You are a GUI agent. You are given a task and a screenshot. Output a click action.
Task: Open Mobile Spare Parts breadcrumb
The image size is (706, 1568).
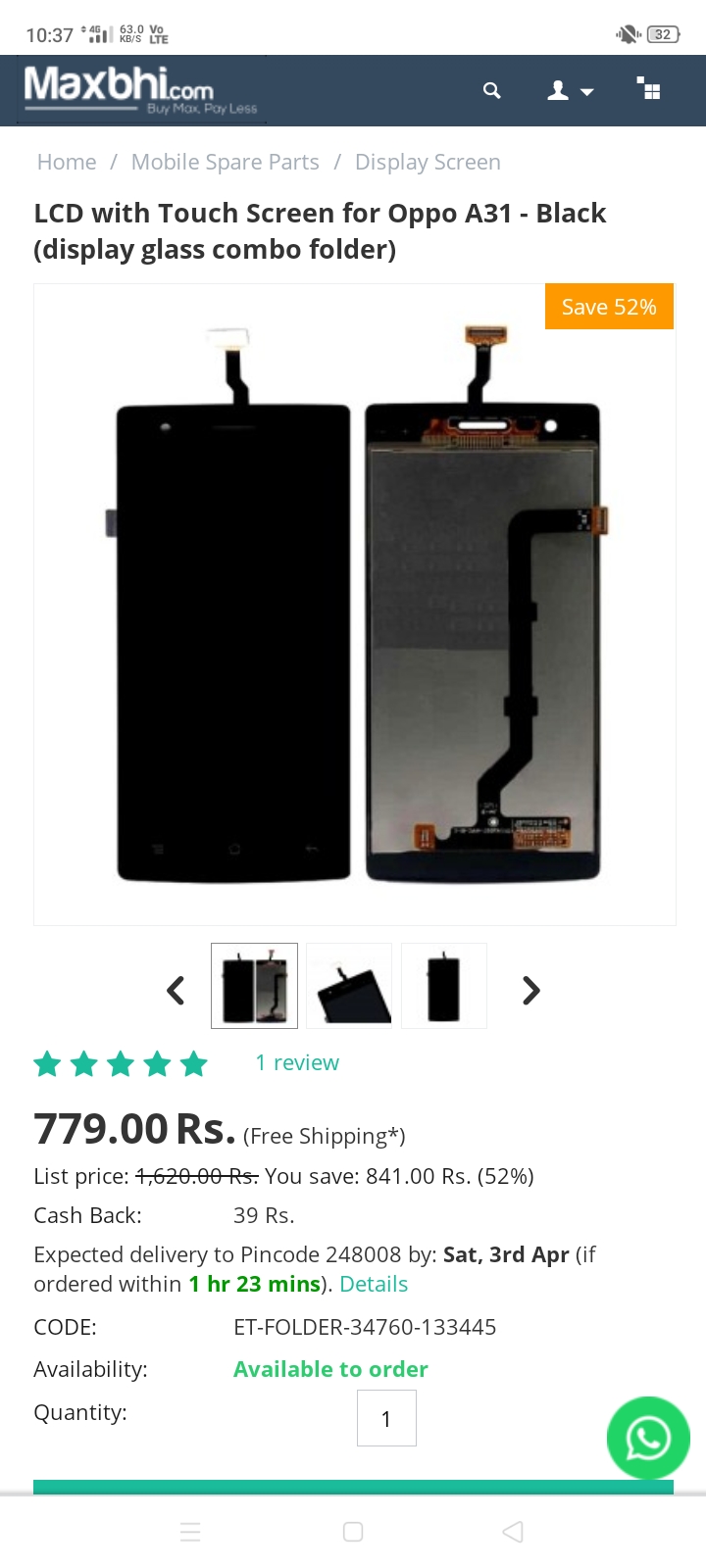226,162
